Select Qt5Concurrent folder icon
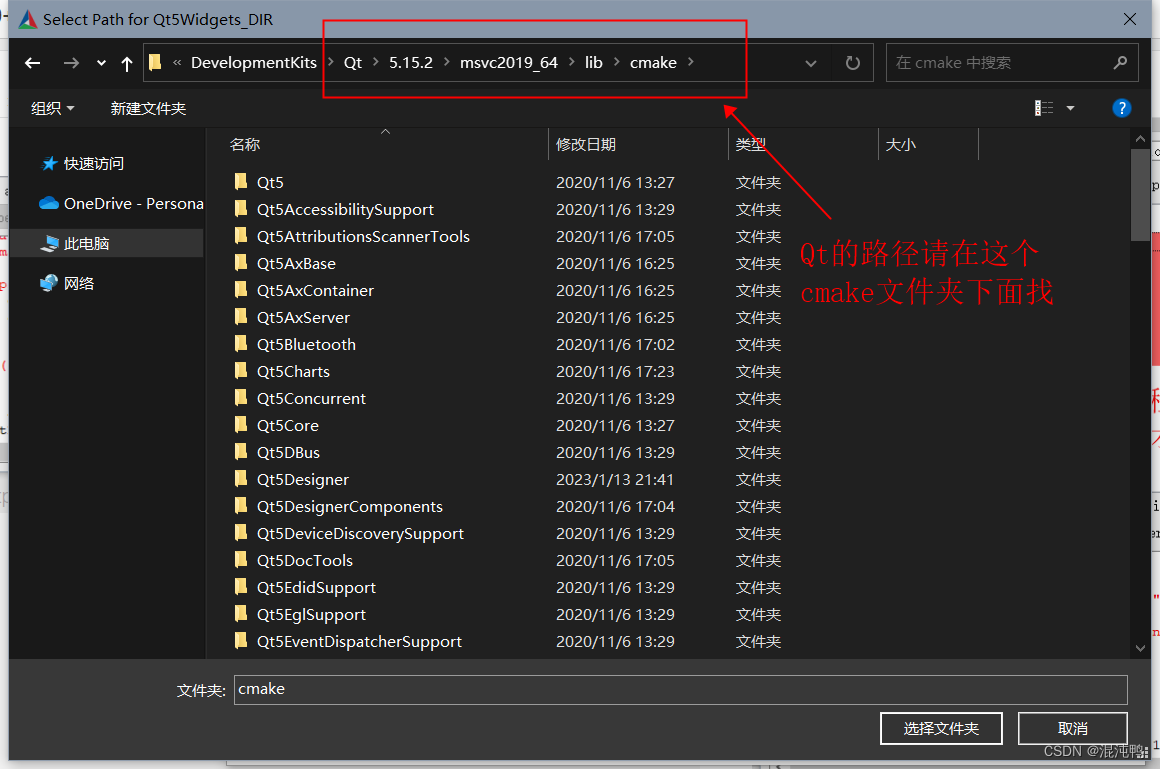Image resolution: width=1160 pixels, height=769 pixels. 241,397
